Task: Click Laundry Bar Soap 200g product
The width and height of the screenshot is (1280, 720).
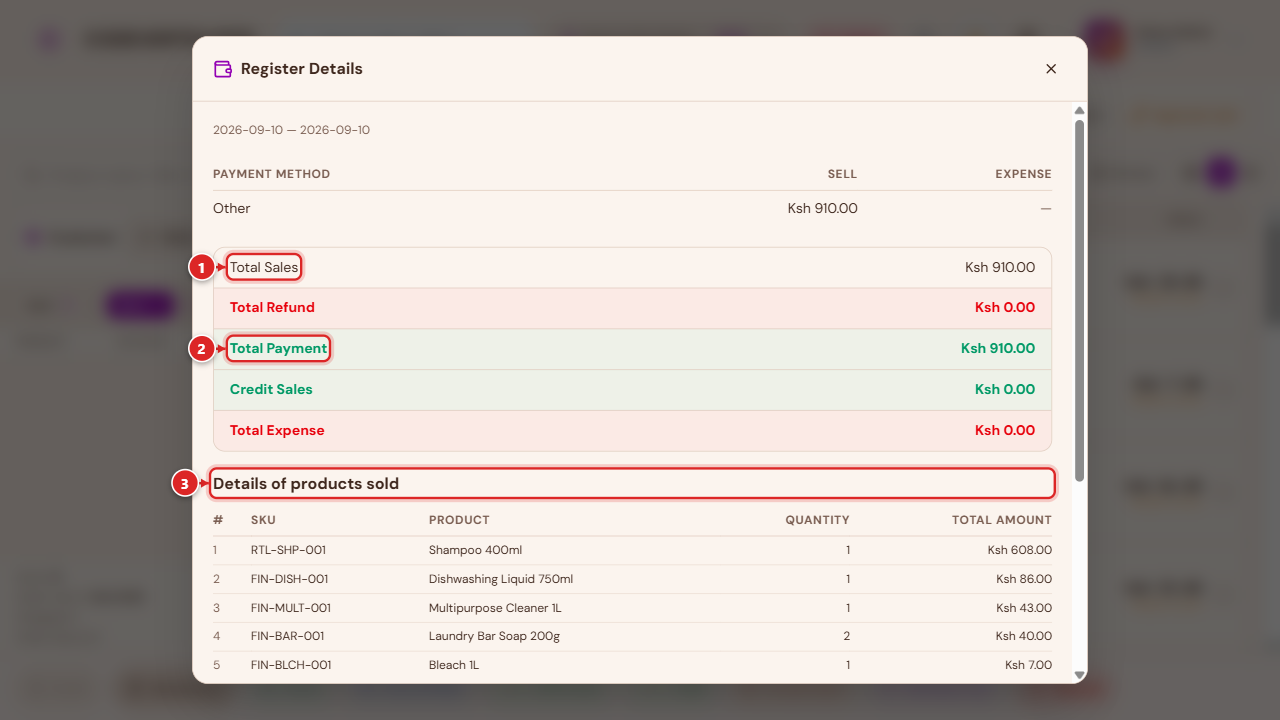Action: pos(494,636)
